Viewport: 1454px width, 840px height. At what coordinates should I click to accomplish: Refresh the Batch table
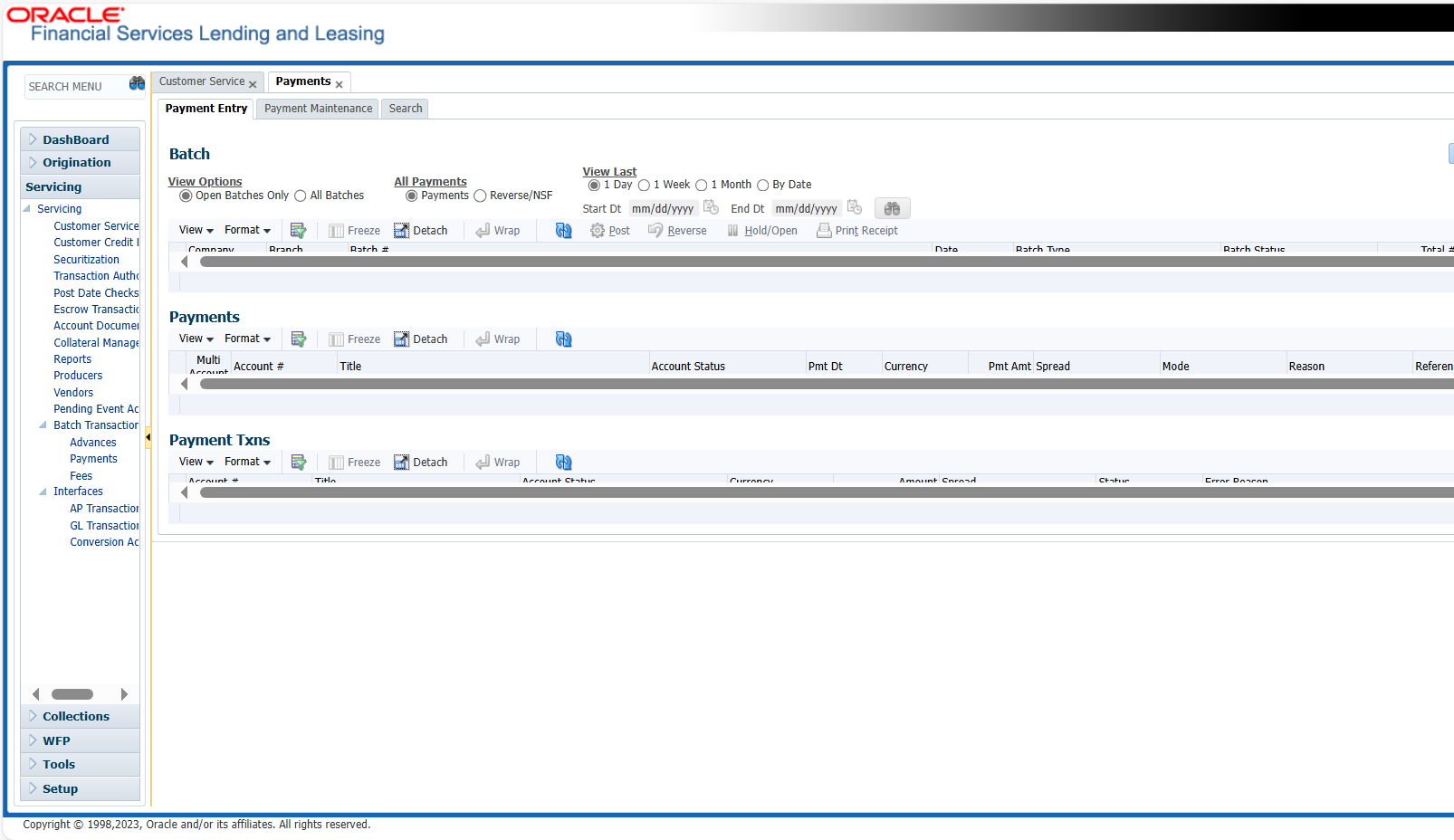pyautogui.click(x=563, y=231)
